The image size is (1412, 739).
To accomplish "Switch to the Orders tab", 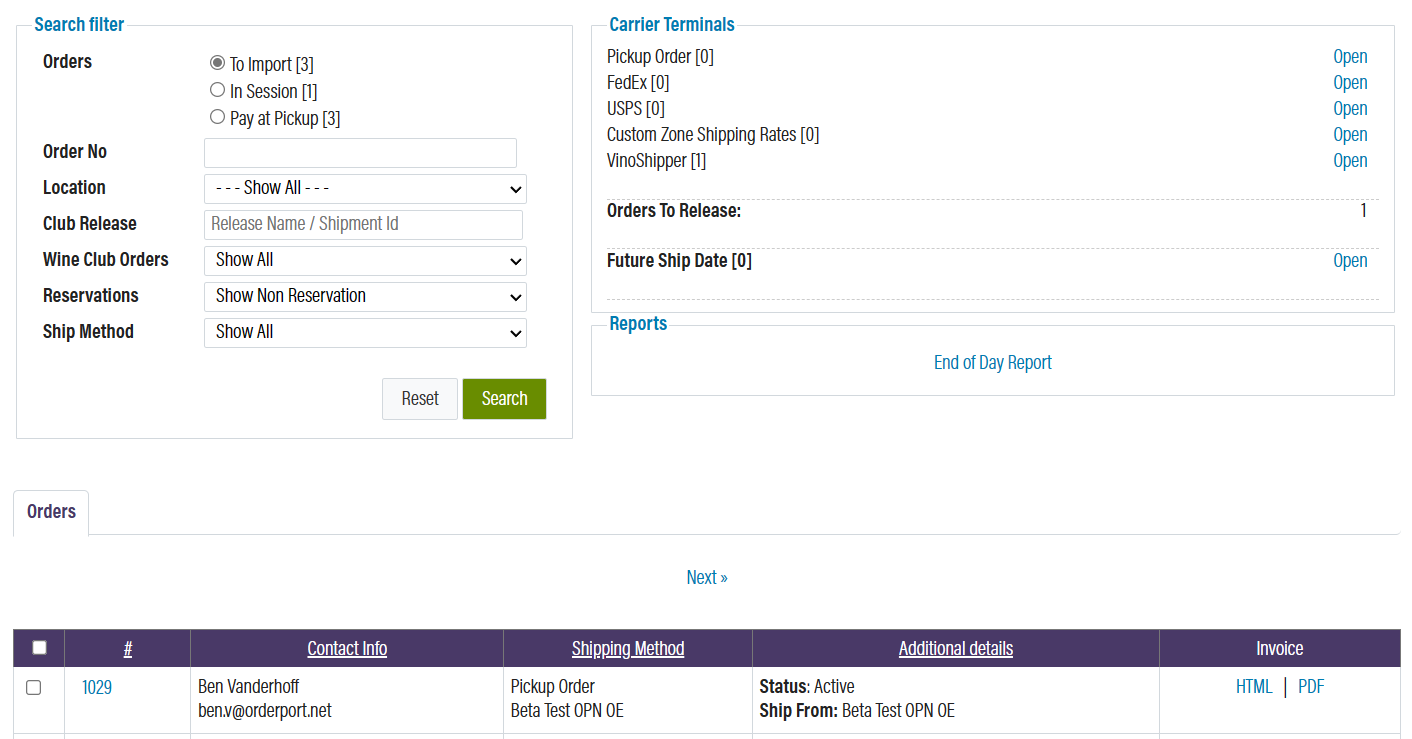I will pyautogui.click(x=50, y=512).
